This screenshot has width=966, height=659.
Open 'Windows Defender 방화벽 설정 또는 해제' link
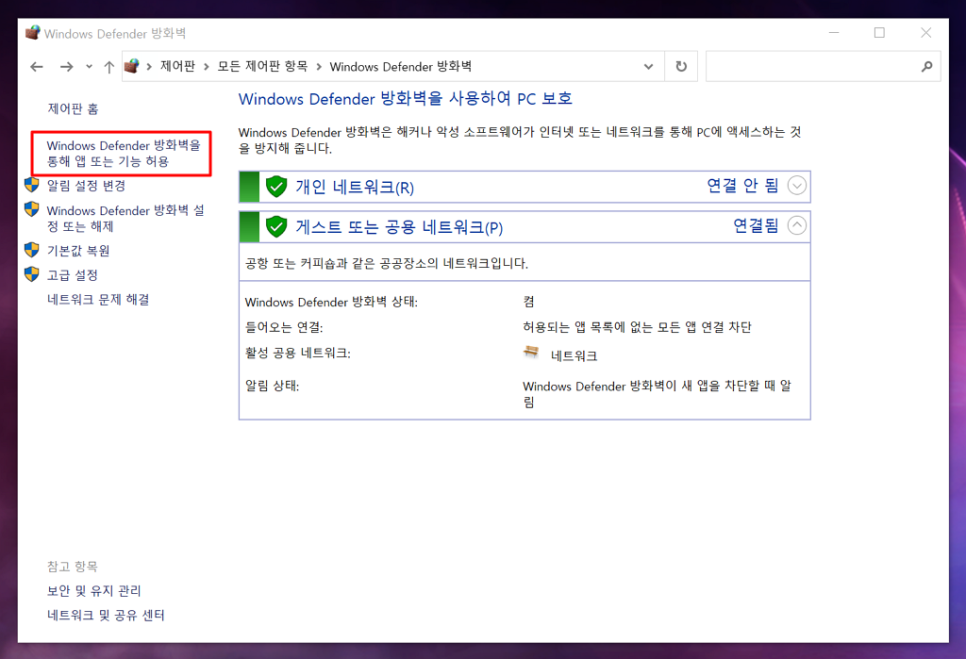coord(126,218)
